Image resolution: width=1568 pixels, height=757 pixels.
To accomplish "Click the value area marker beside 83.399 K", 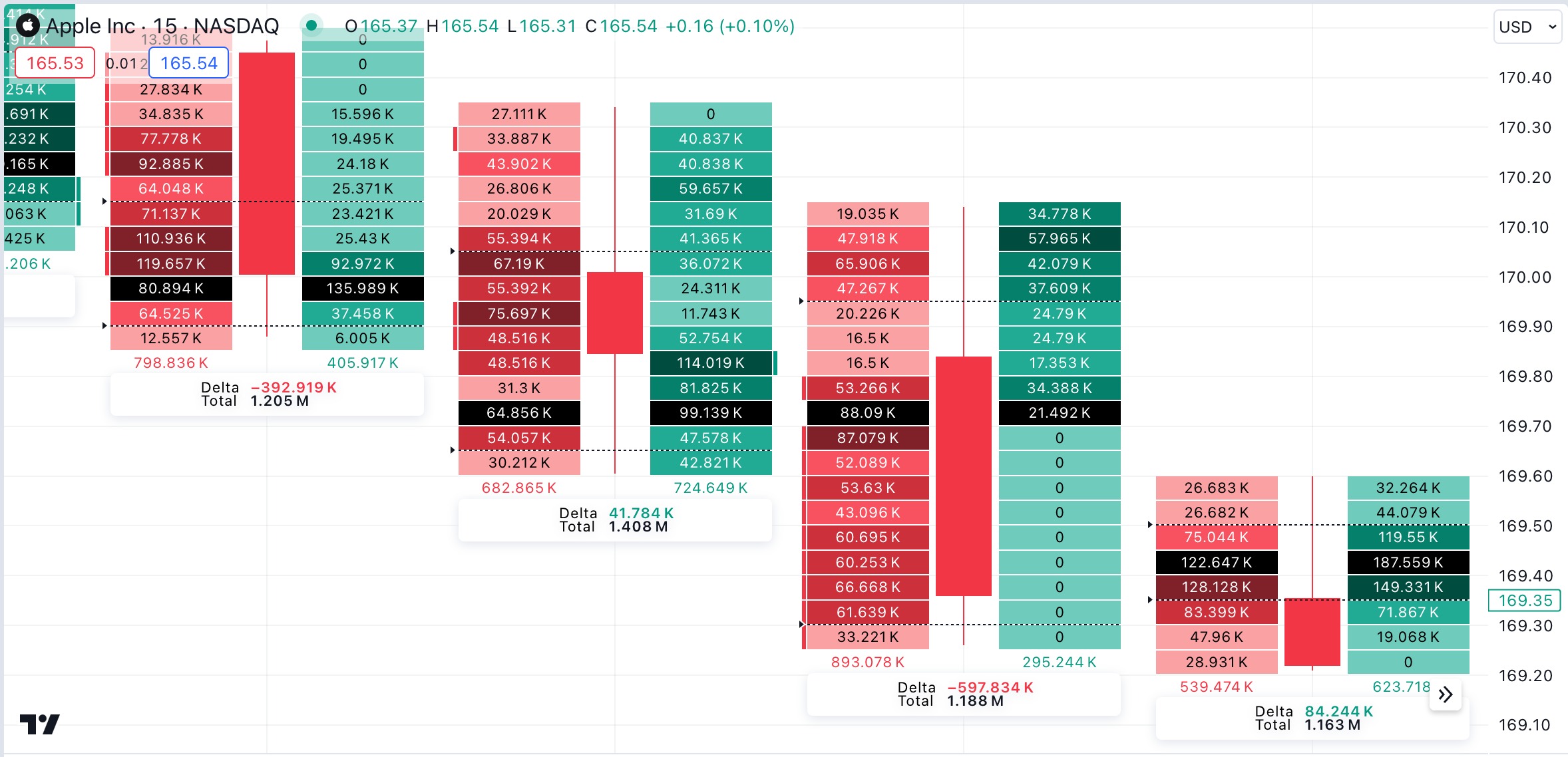I will coord(1150,600).
